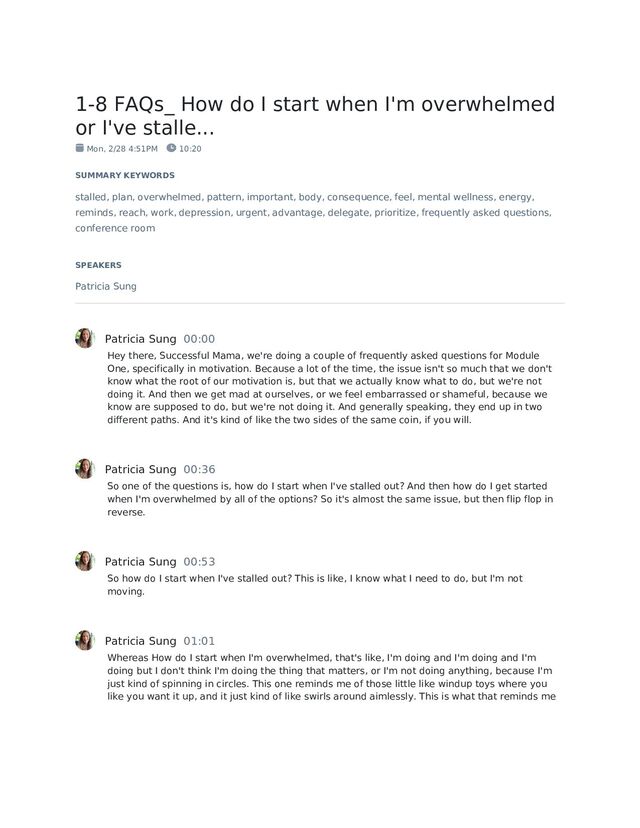Screen dimensions: 640x828
Task: Click the transcript title heading
Action: [315, 117]
